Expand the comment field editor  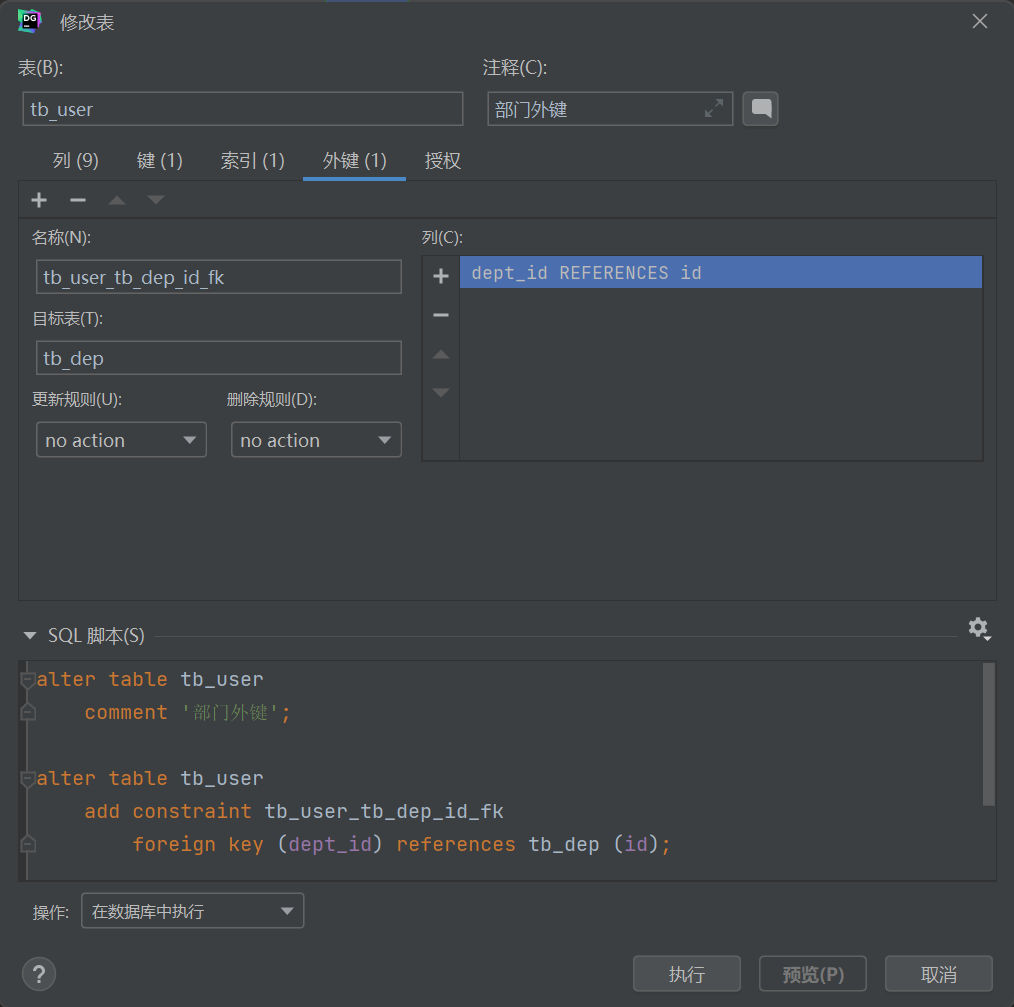pos(714,109)
